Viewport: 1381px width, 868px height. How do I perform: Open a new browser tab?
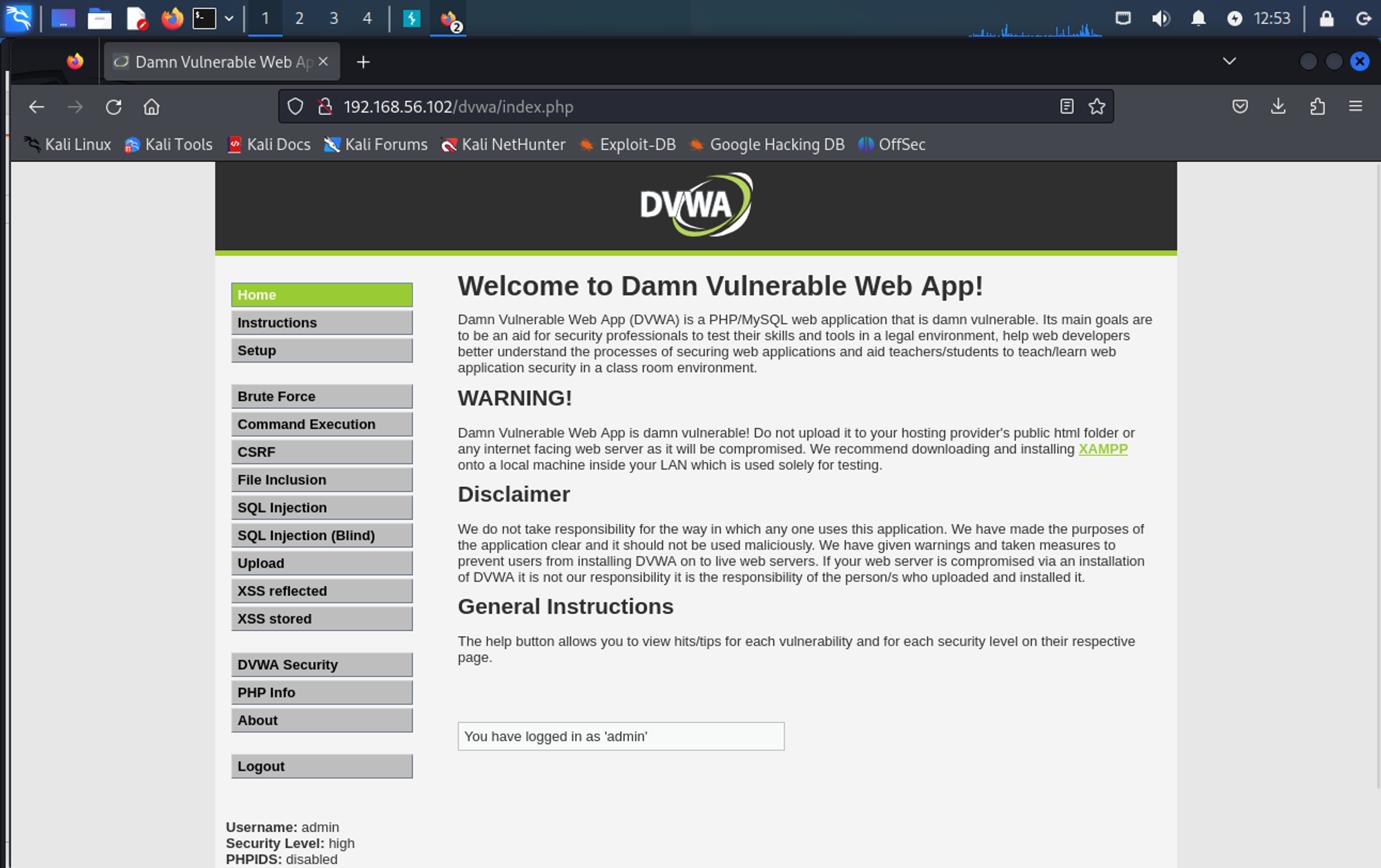(x=363, y=62)
